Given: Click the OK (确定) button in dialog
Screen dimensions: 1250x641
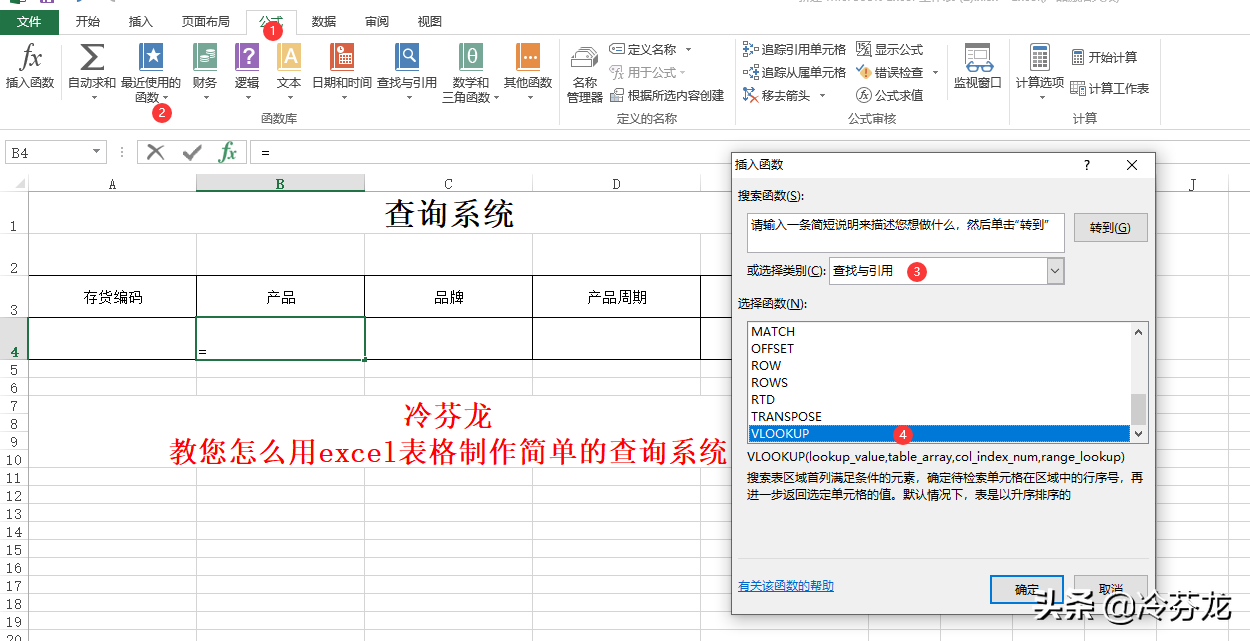Looking at the screenshot, I should [1027, 589].
